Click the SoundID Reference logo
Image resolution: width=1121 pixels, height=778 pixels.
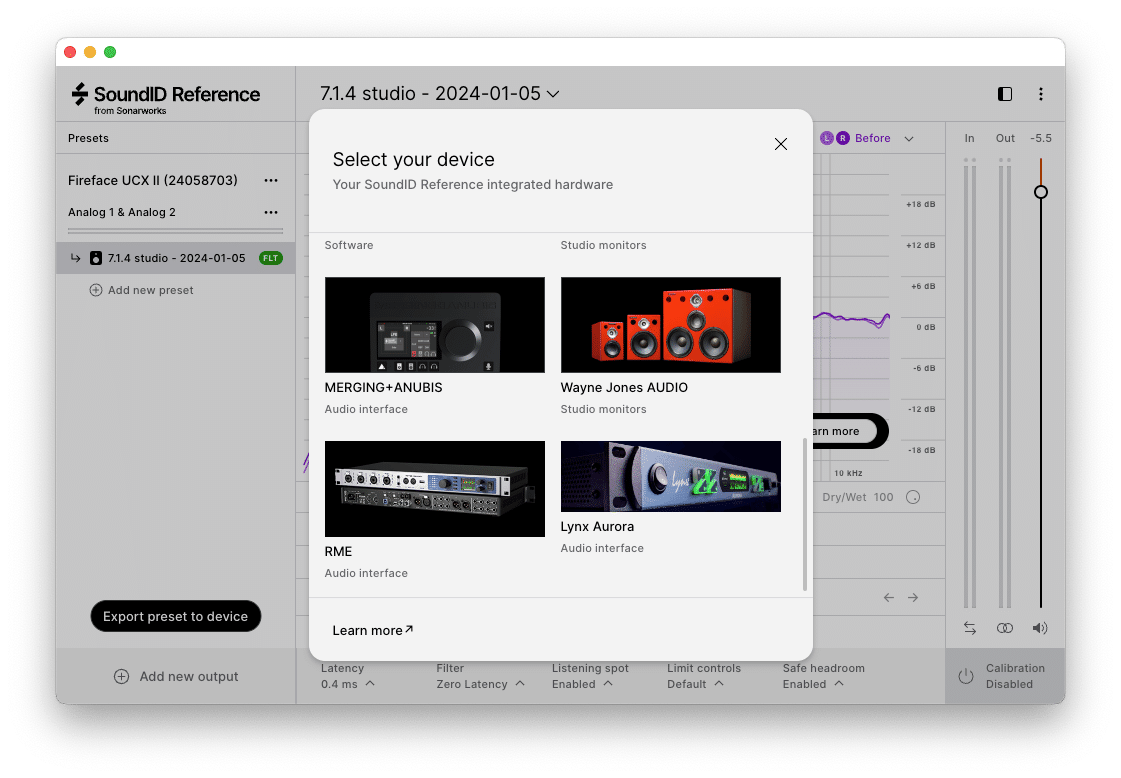click(x=166, y=98)
